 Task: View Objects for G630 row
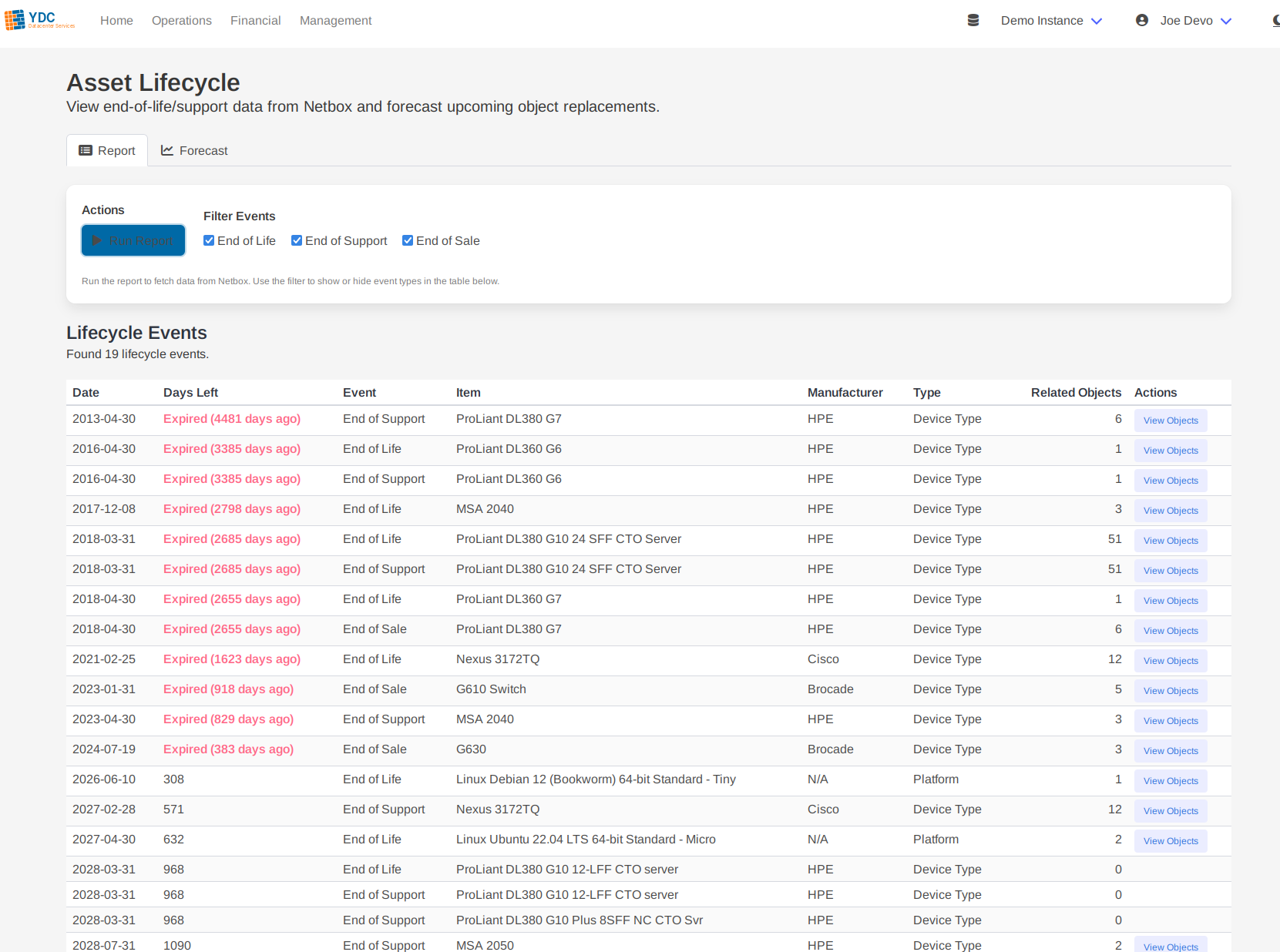click(x=1171, y=751)
